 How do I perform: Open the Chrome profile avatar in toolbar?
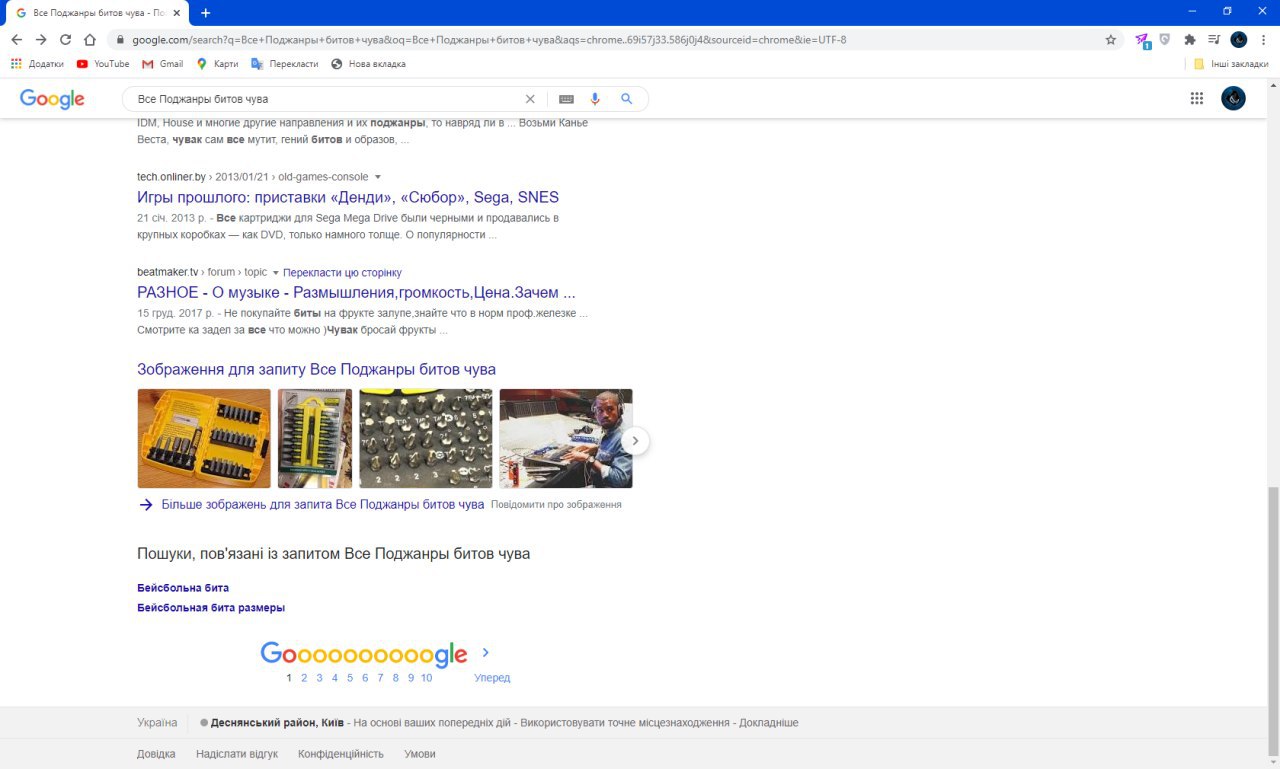pos(1238,40)
